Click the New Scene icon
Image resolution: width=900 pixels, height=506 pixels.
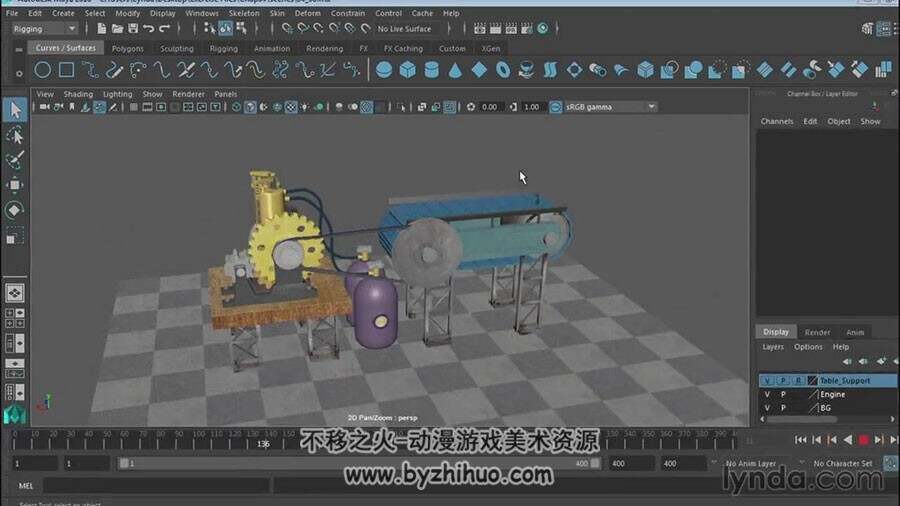(x=102, y=28)
